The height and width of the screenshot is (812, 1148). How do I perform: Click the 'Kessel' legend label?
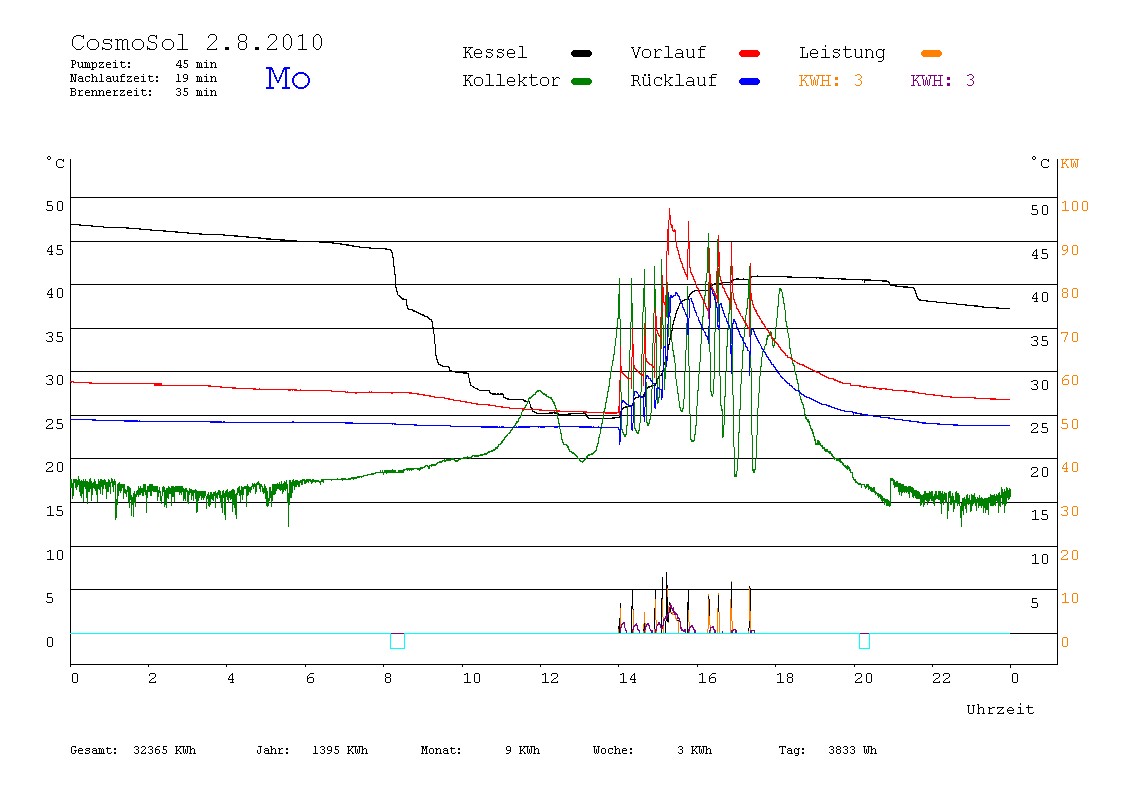494,53
